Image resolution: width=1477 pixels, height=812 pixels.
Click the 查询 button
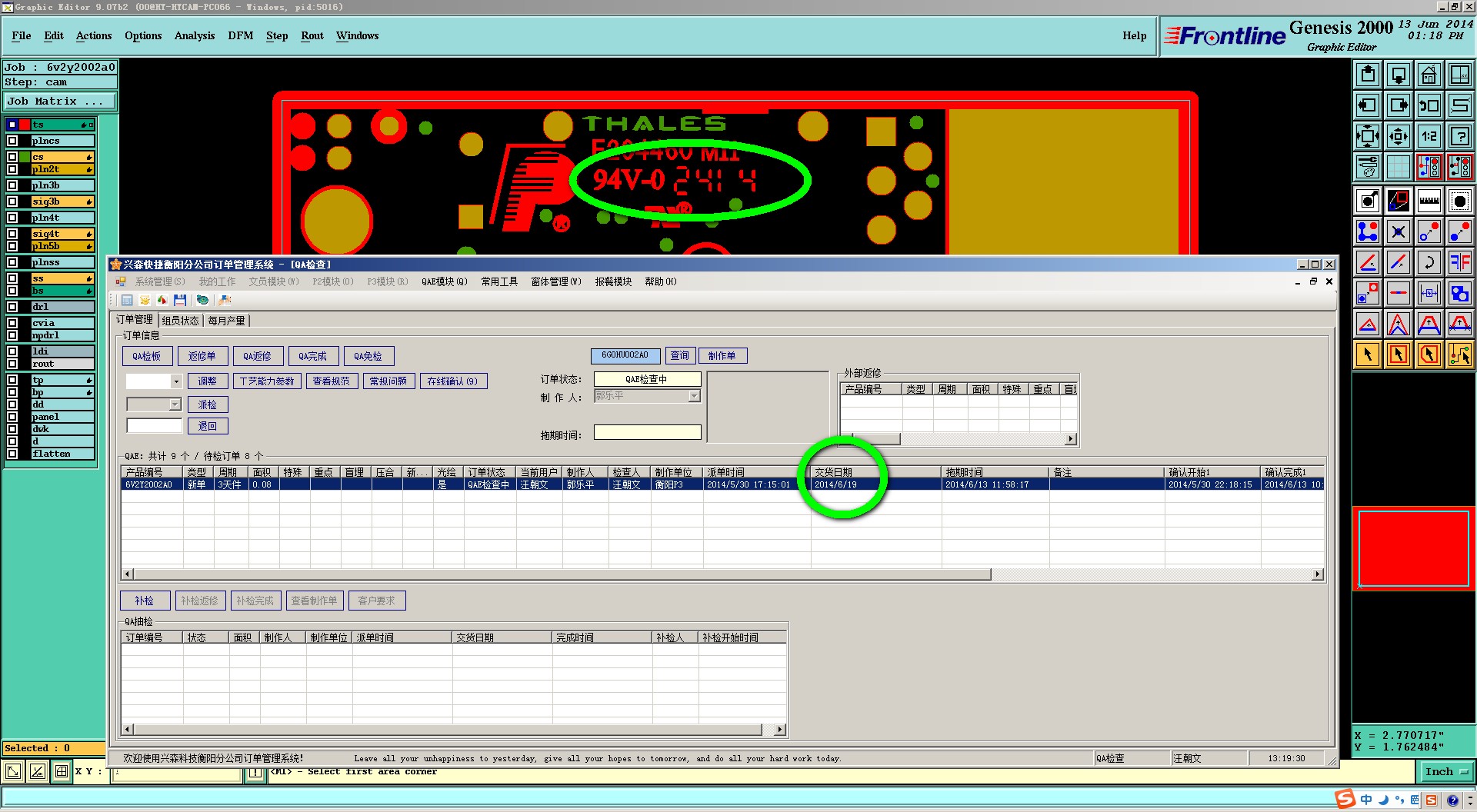[680, 355]
